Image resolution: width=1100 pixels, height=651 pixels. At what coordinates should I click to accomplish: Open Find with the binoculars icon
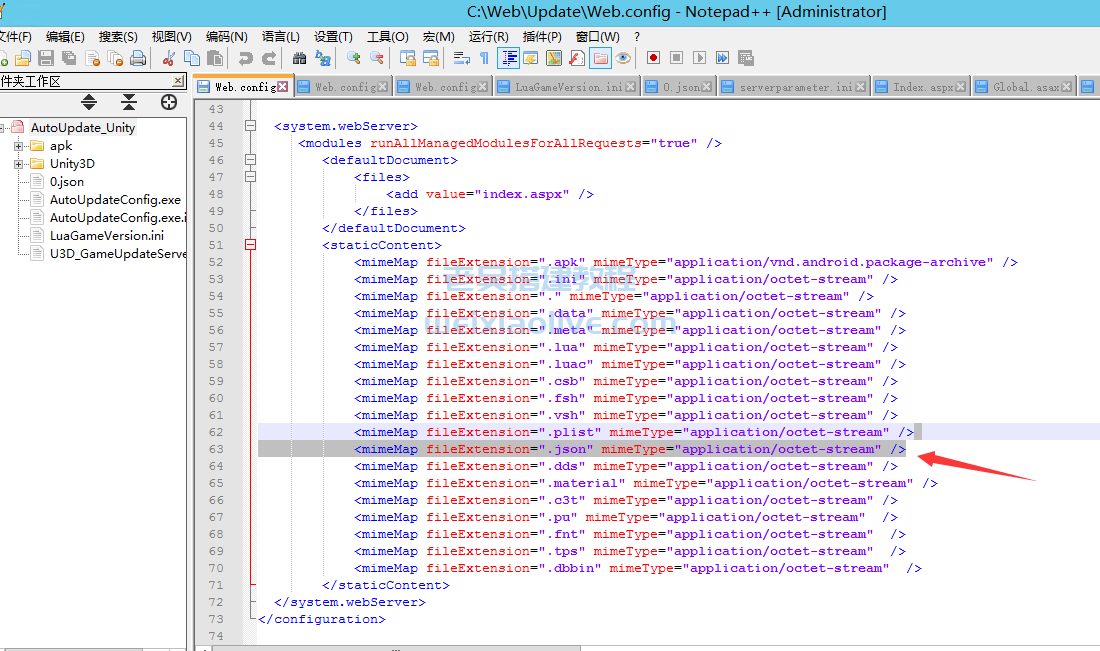click(x=299, y=58)
